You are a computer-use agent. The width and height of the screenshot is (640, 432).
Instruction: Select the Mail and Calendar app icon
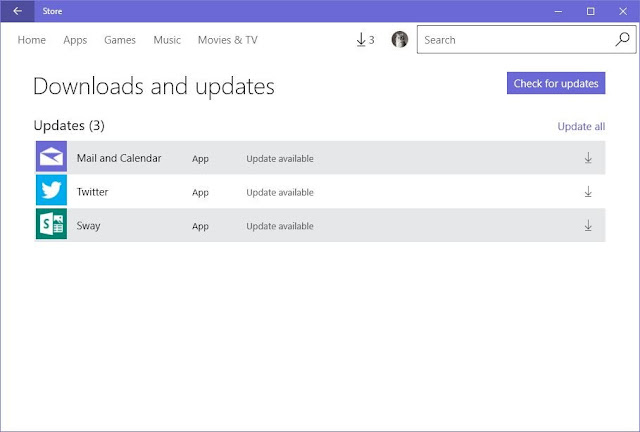[x=51, y=156]
